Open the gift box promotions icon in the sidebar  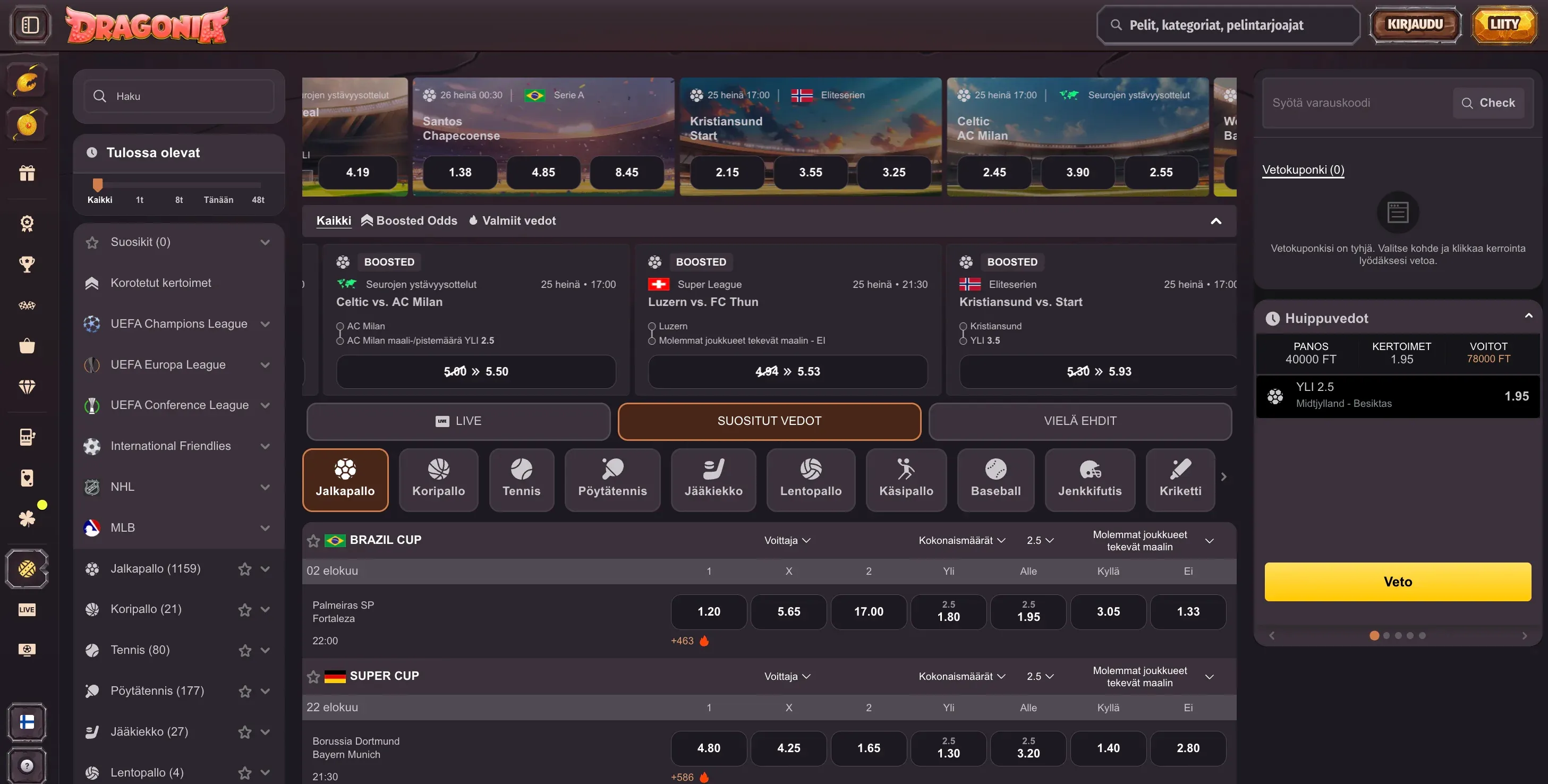tap(27, 173)
